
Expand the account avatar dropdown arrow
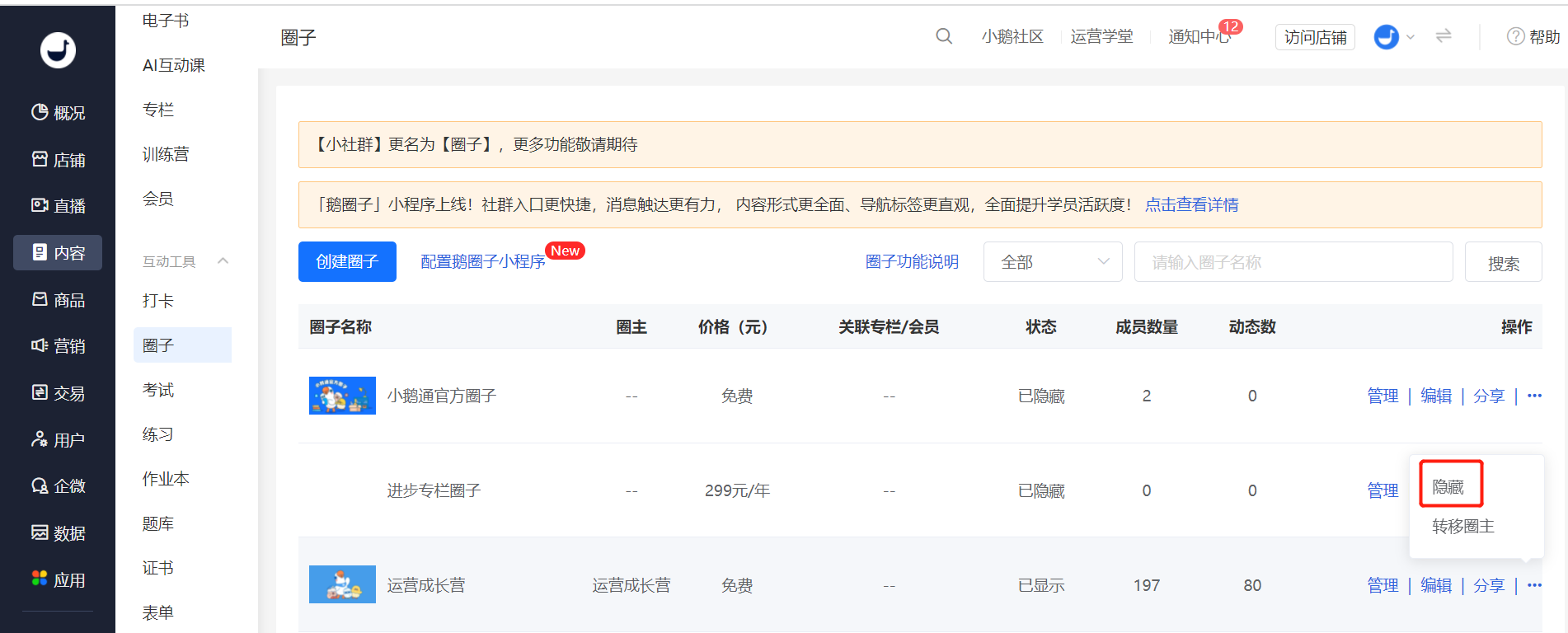1411,37
